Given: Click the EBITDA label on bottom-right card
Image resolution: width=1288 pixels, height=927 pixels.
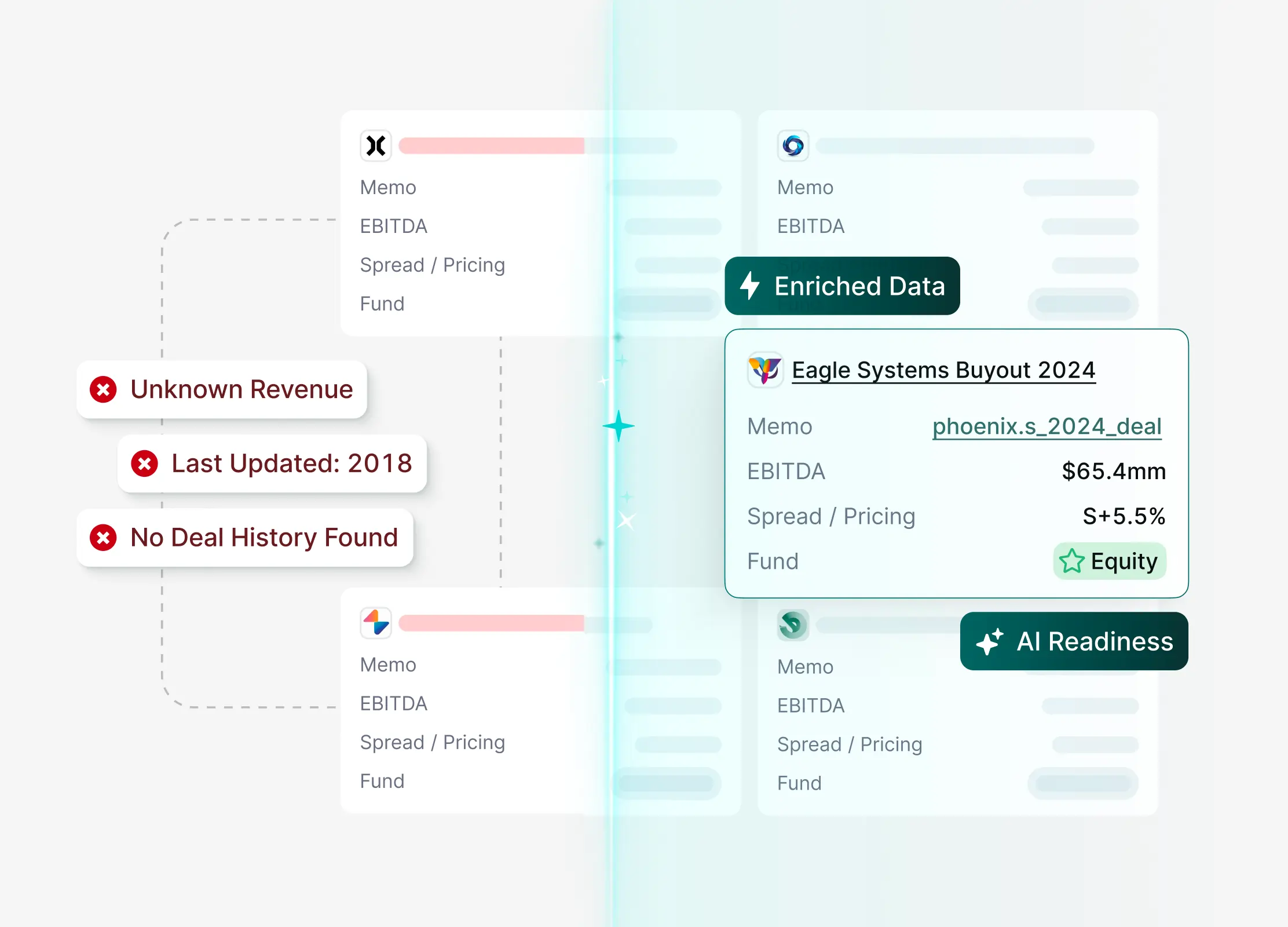Looking at the screenshot, I should pyautogui.click(x=811, y=706).
